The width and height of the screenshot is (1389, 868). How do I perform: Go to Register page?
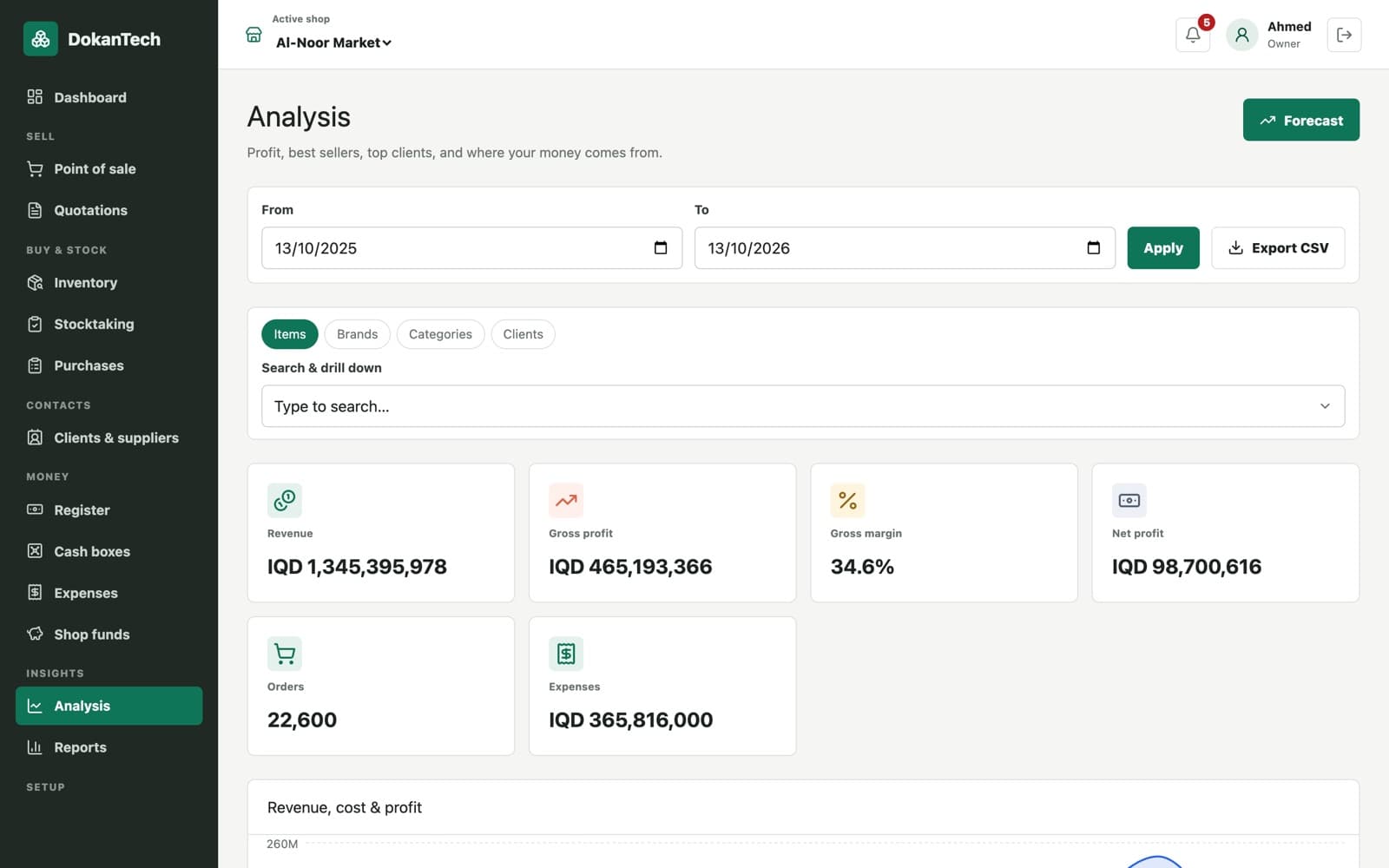pos(109,510)
